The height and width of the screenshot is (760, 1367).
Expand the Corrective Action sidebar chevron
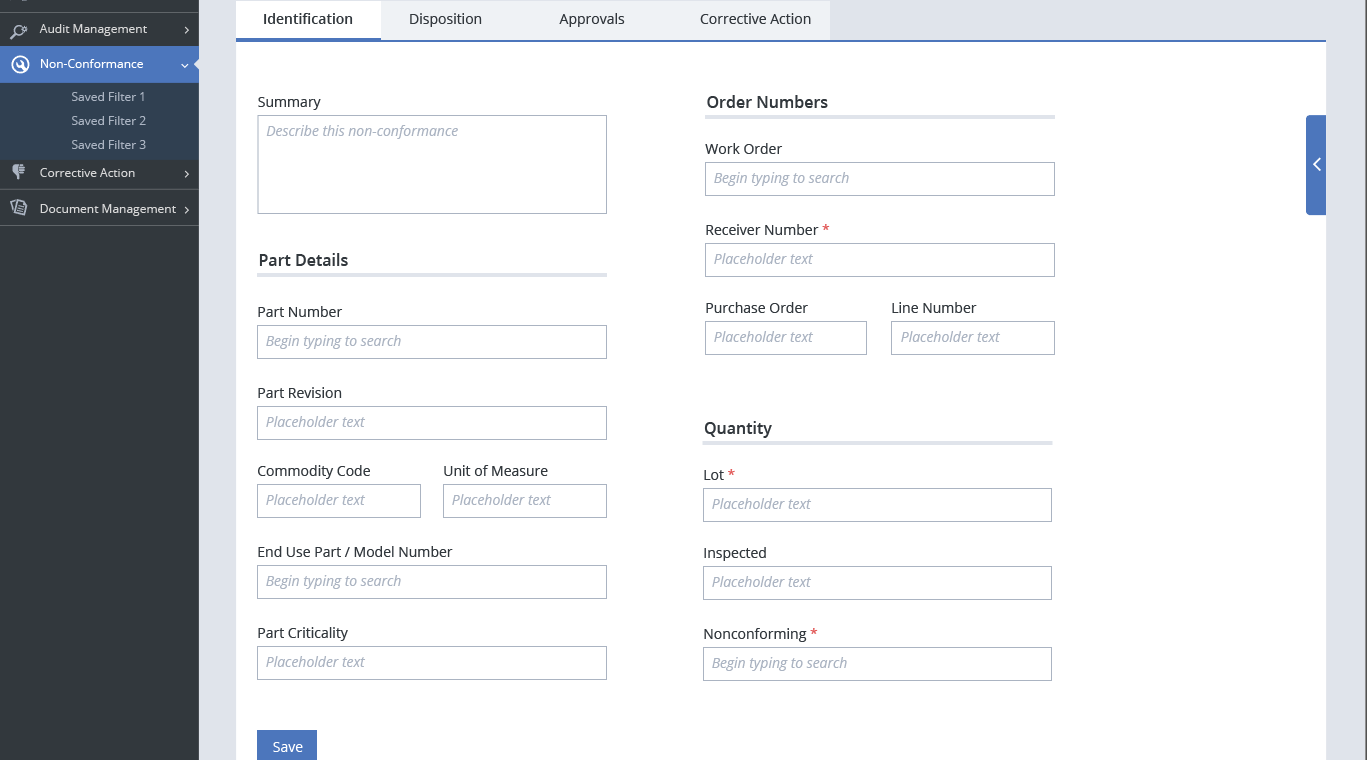coord(186,174)
